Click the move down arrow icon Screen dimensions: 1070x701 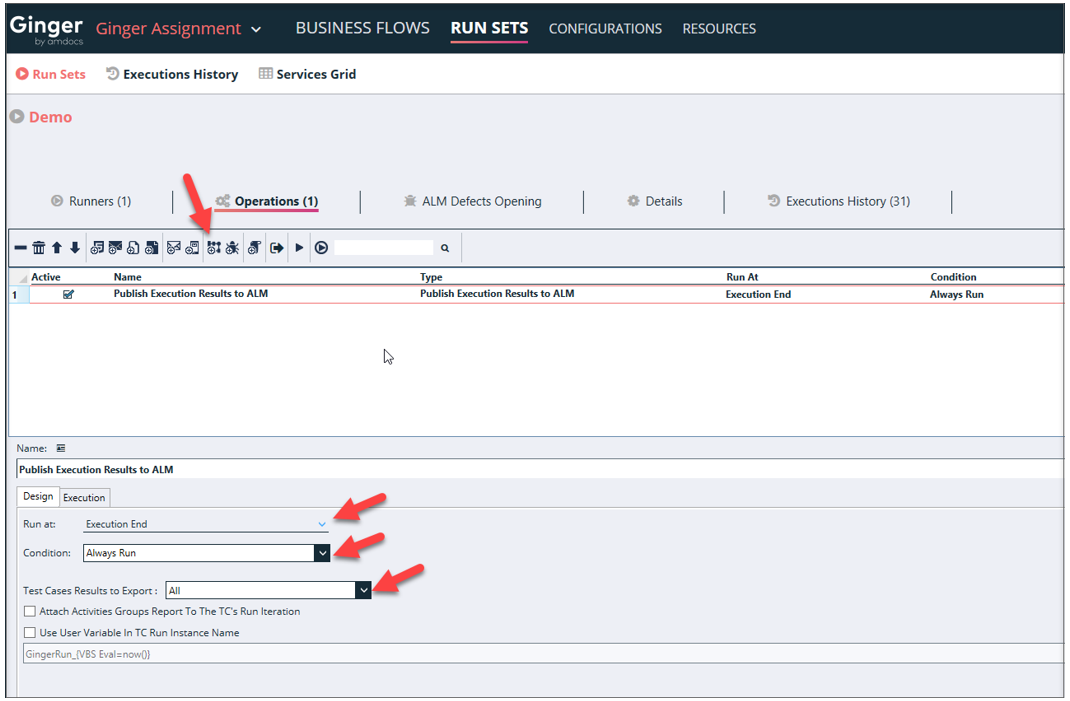tap(74, 248)
